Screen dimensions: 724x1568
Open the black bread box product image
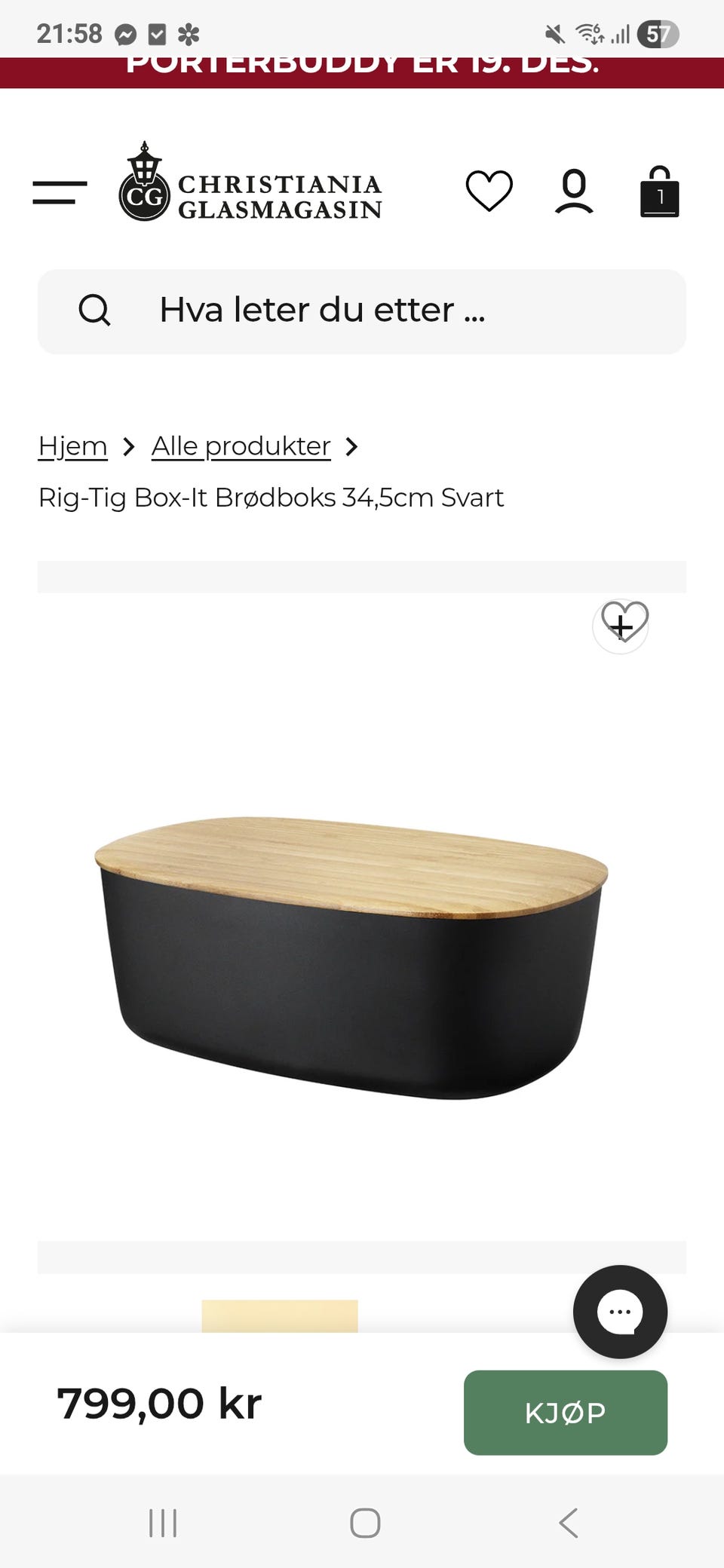[351, 957]
